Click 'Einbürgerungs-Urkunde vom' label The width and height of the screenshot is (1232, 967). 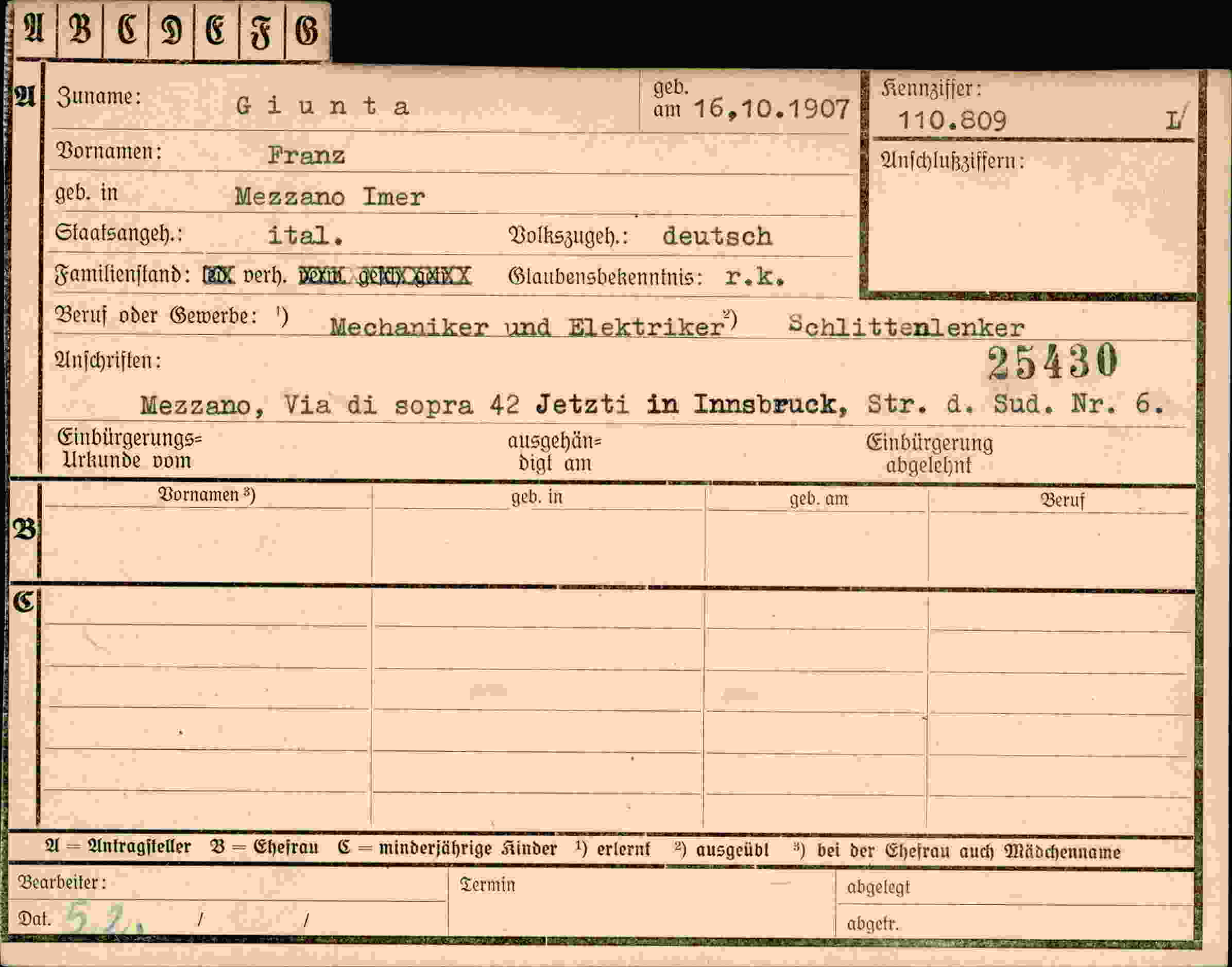(x=130, y=449)
